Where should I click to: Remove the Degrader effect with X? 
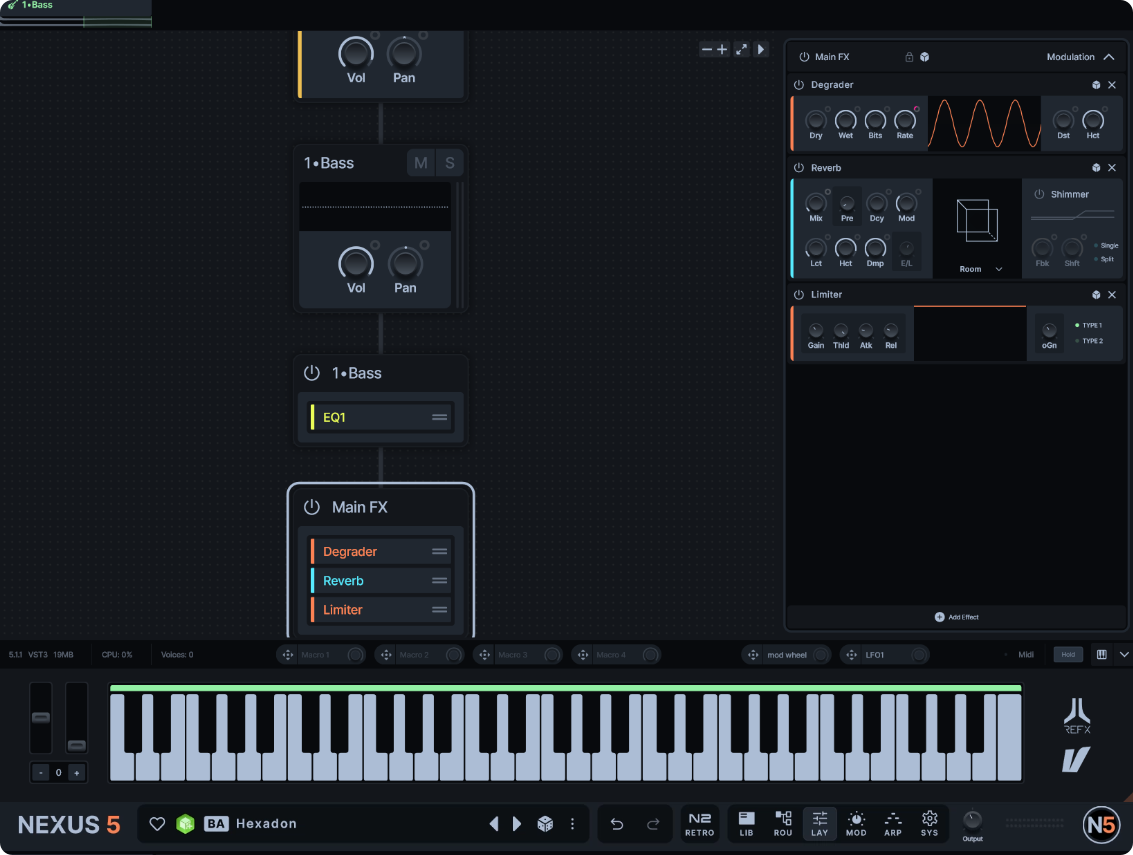click(1112, 85)
